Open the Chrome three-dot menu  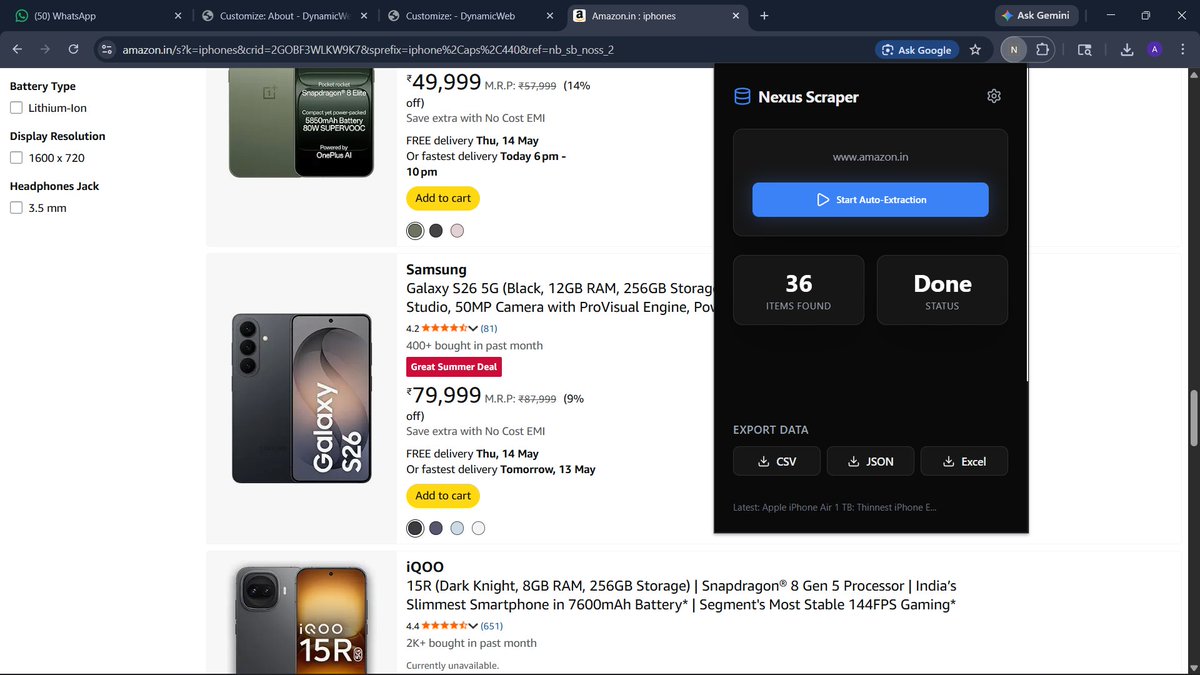(x=1181, y=49)
